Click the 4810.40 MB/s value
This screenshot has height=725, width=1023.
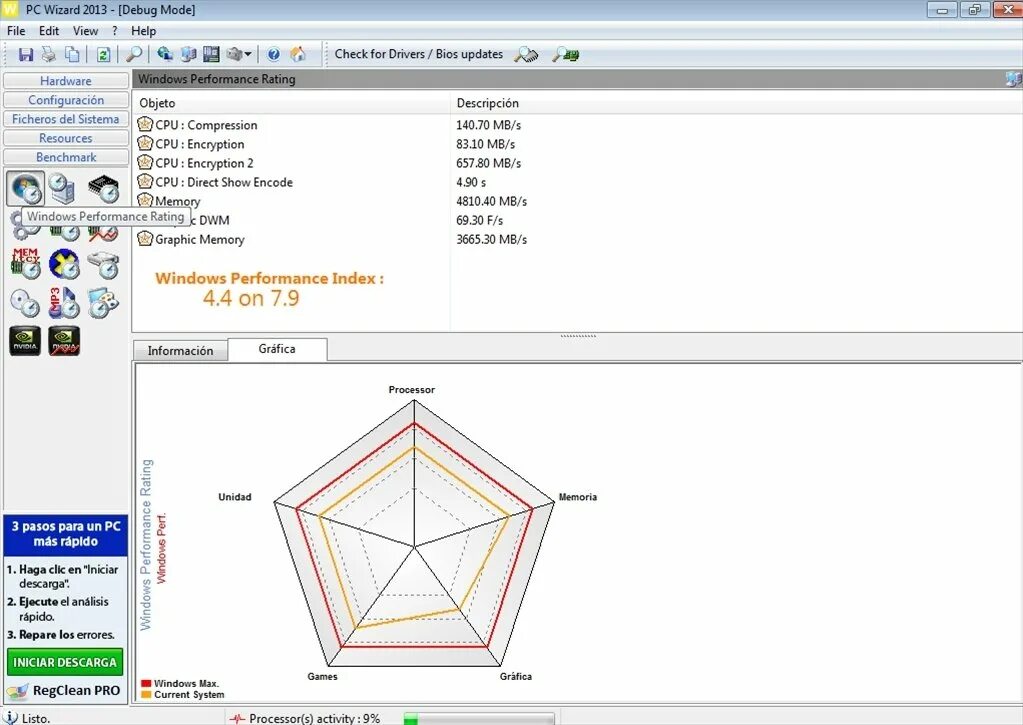491,201
